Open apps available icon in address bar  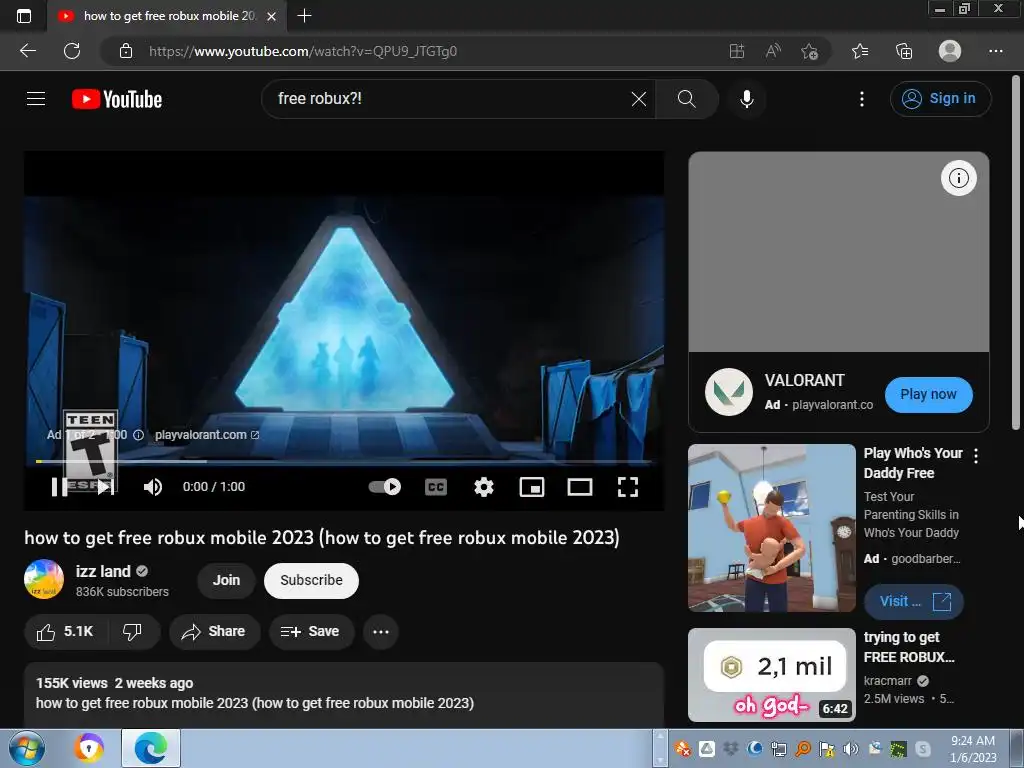[x=737, y=51]
